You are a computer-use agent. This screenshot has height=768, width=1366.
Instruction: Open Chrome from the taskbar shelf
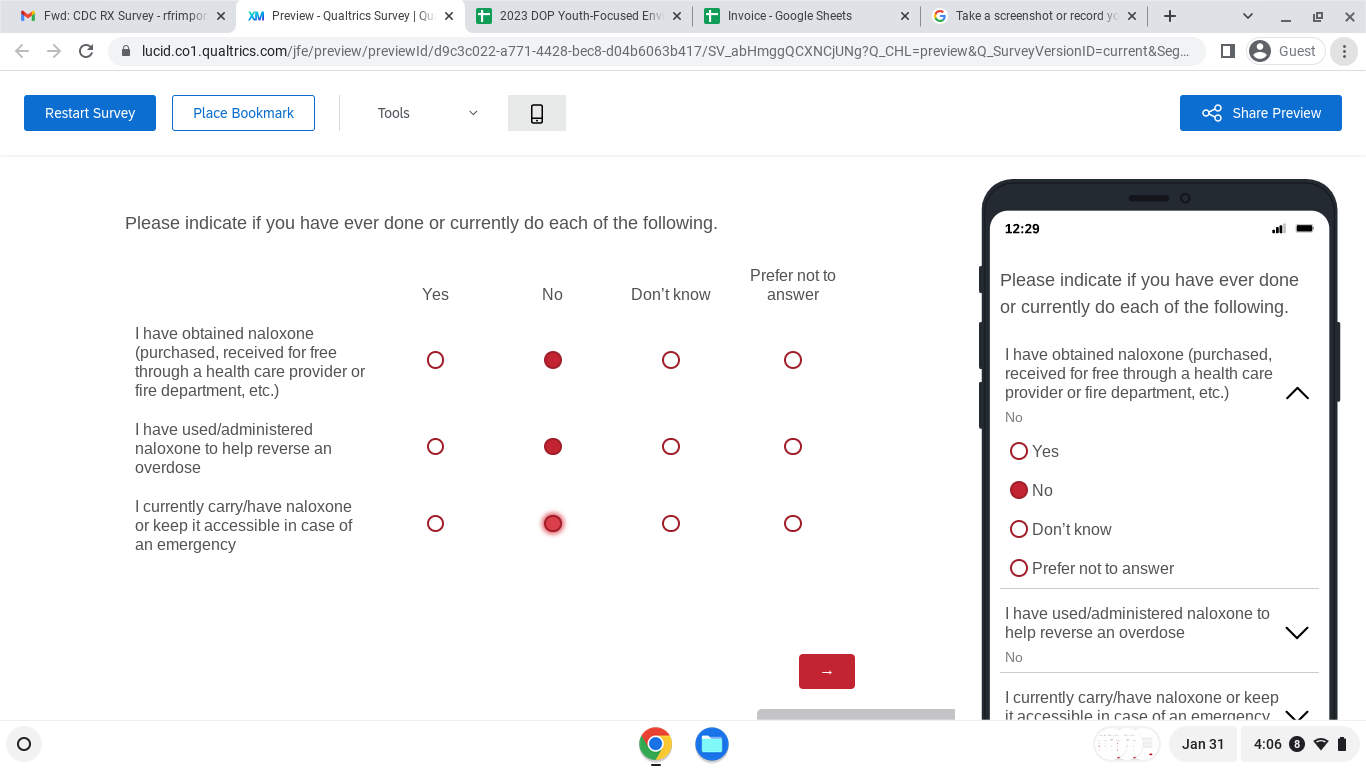coord(655,744)
